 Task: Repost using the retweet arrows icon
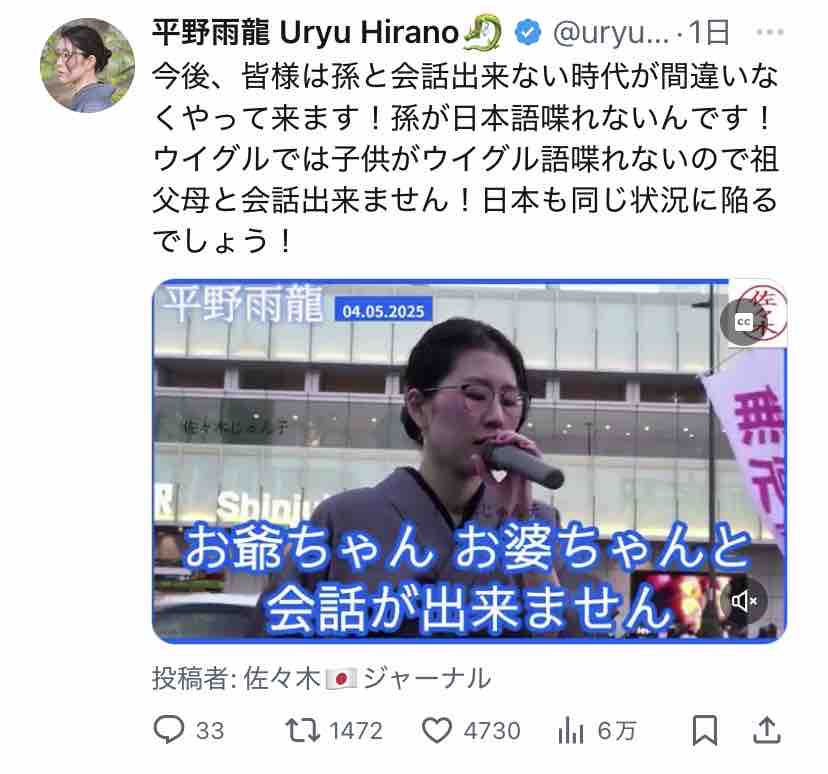303,730
